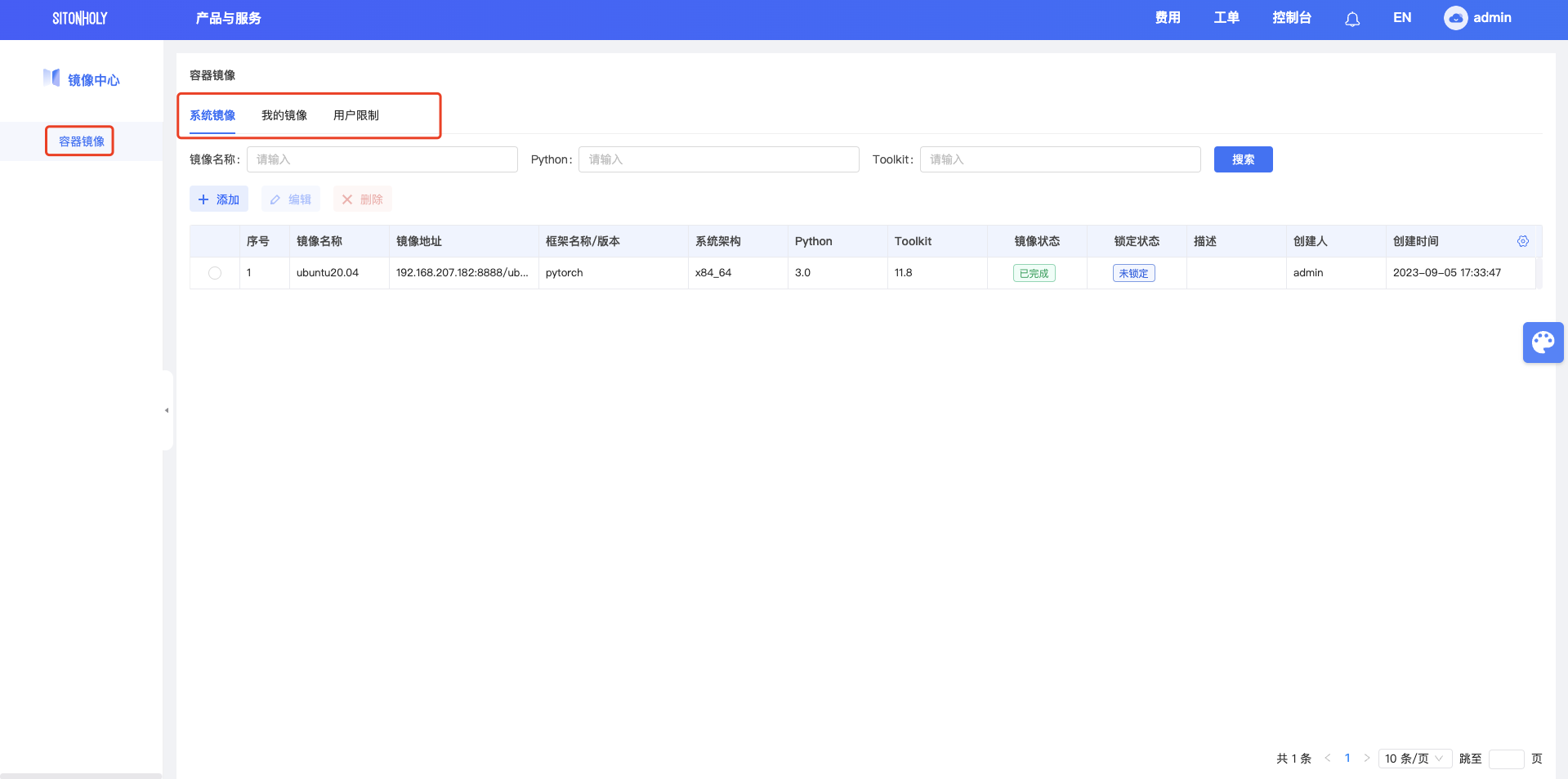Screen dimensions: 1568x779
Task: Switch to the 我的镜像 tab
Action: 284,115
